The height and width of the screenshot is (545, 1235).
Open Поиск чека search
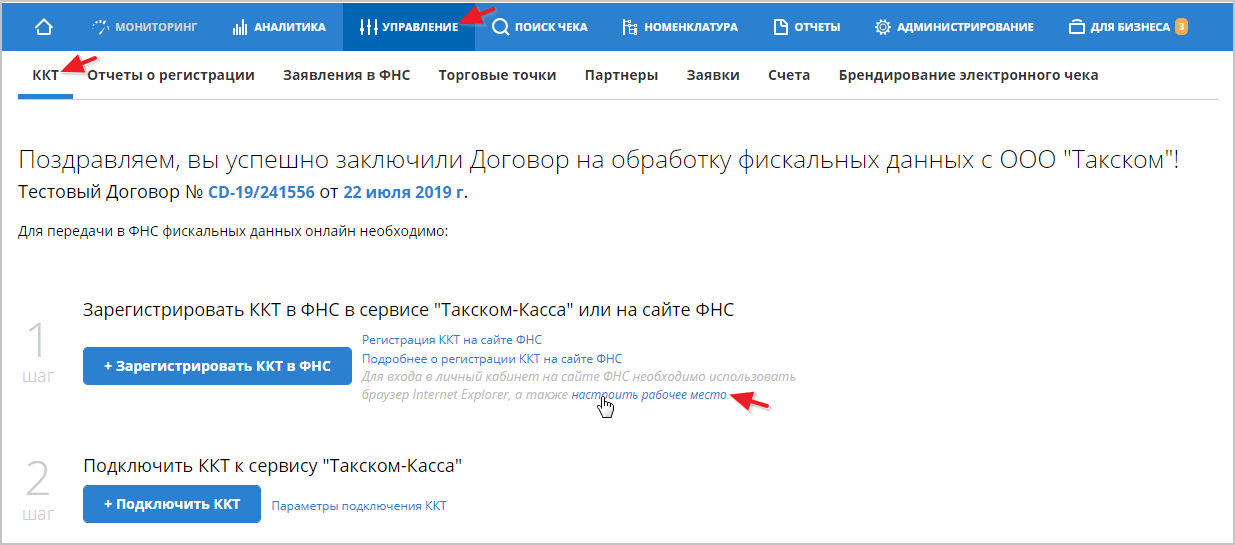coord(540,27)
